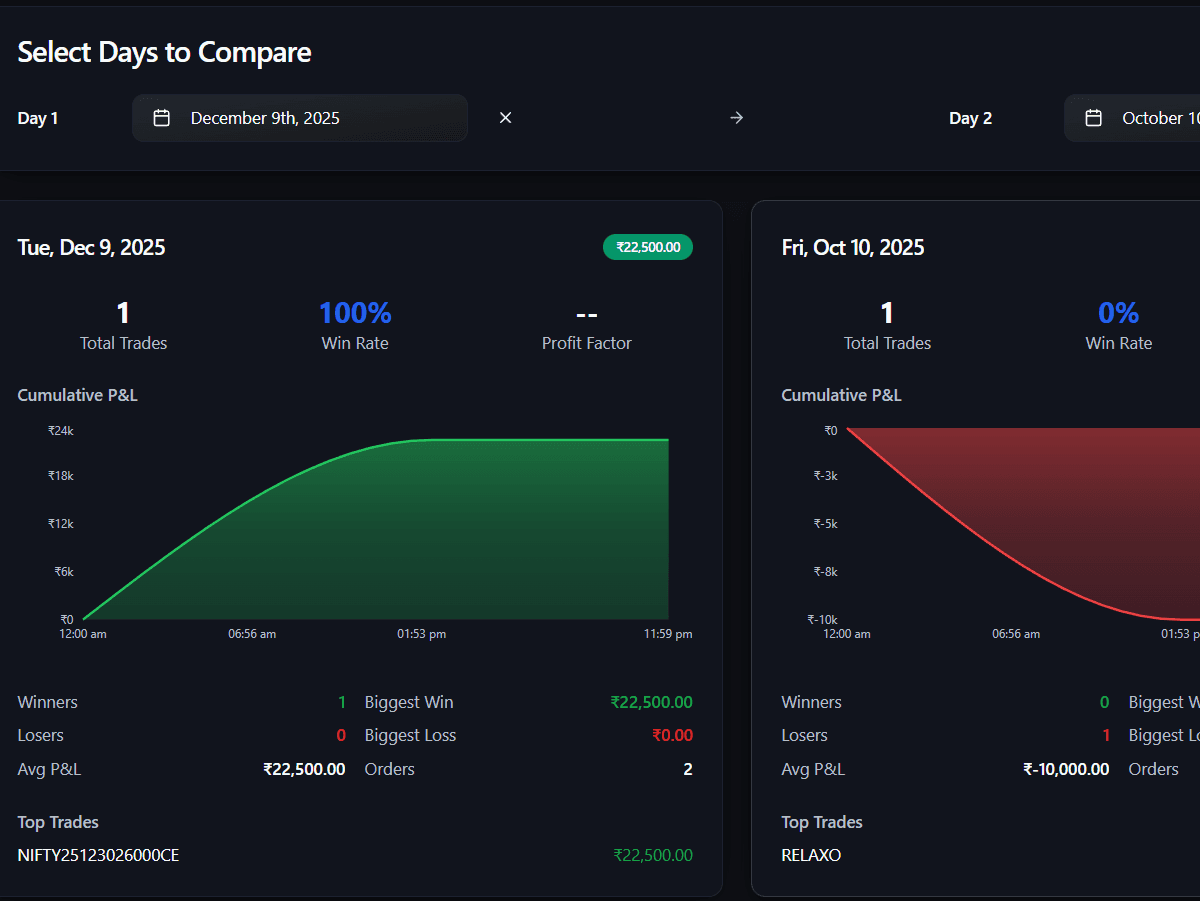Select the RELAXO trade under Top Trades
Screen dimensions: 1200x901
[811, 855]
